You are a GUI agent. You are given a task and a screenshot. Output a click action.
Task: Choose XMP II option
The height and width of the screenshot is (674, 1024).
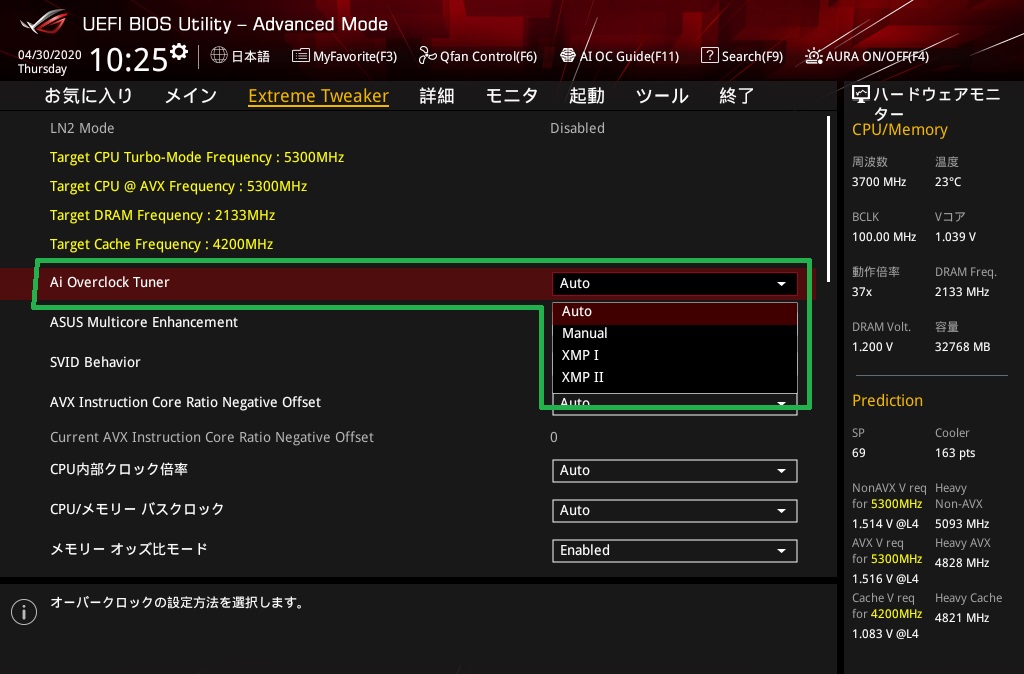(x=675, y=377)
